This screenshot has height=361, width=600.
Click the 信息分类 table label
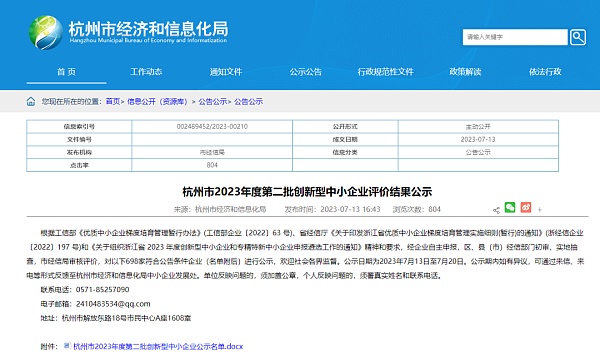345,152
